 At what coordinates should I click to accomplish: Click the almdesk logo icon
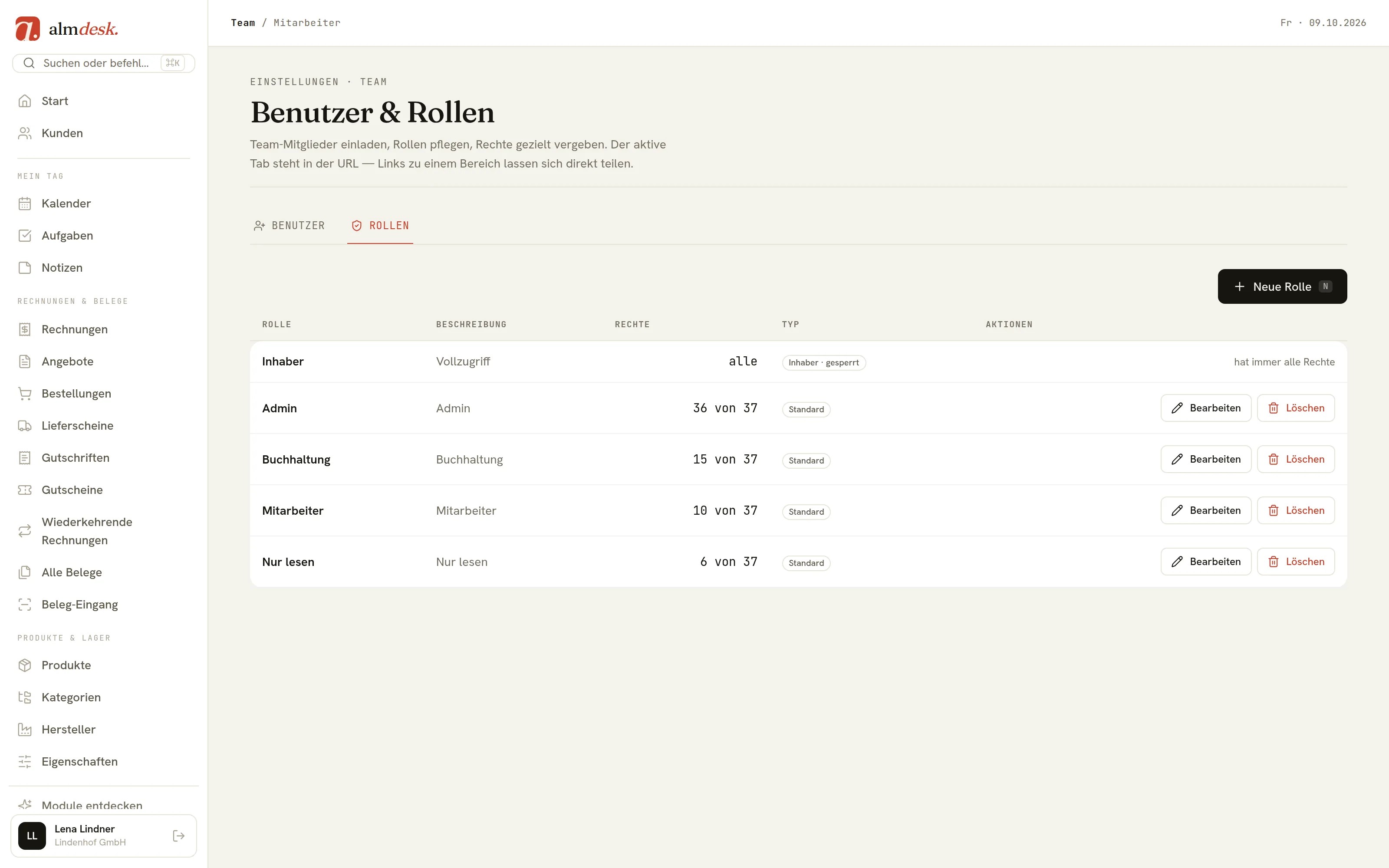click(x=27, y=29)
